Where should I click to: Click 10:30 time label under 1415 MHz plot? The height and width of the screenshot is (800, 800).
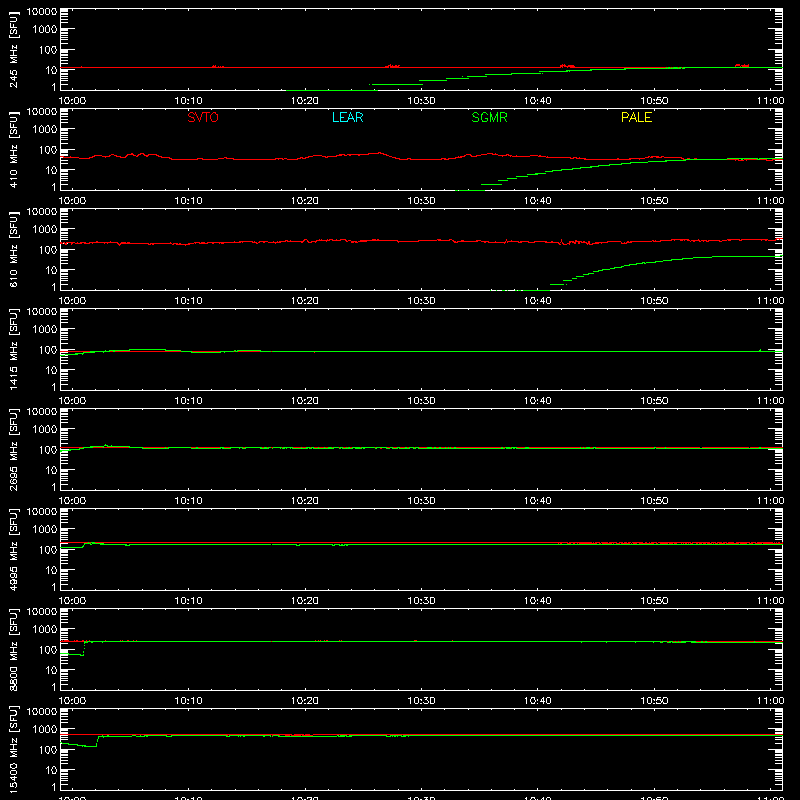coord(421,401)
